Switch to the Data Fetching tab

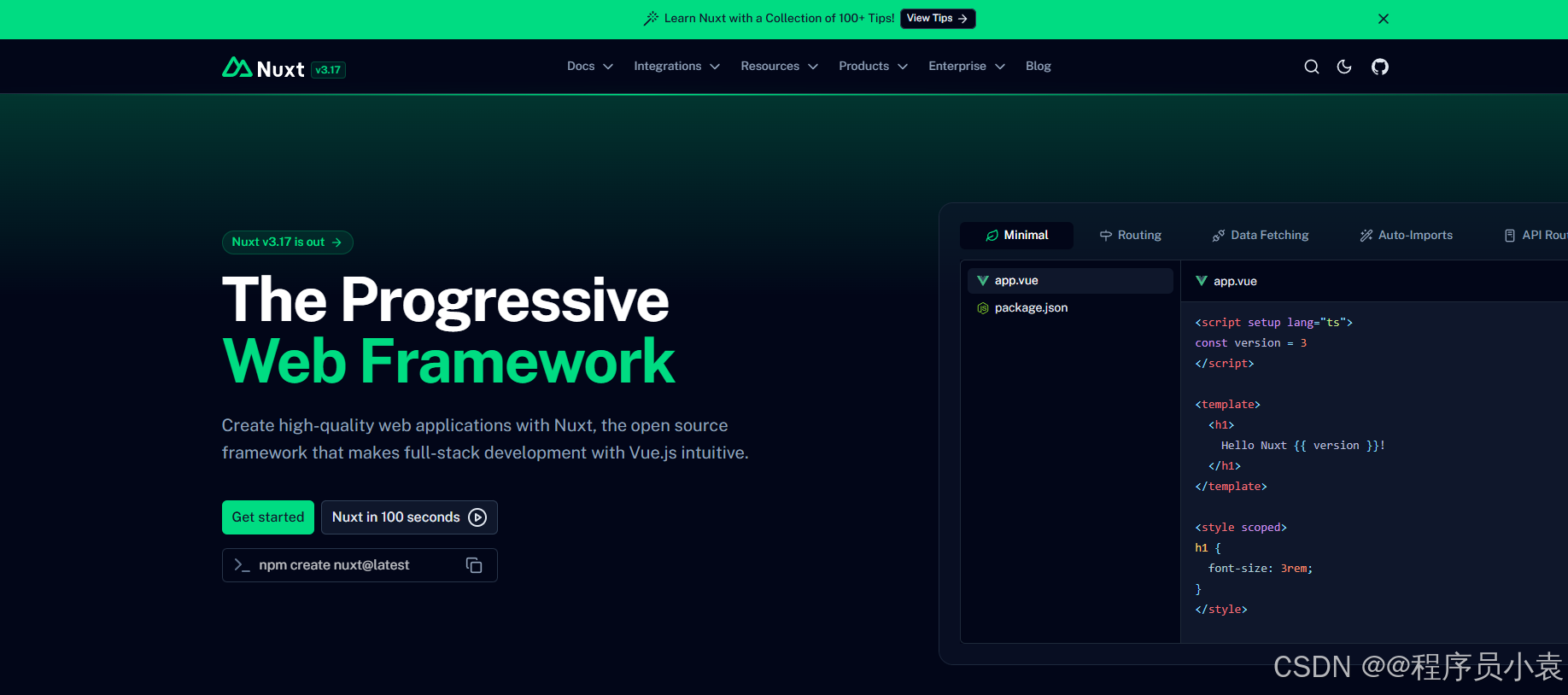tap(1260, 236)
